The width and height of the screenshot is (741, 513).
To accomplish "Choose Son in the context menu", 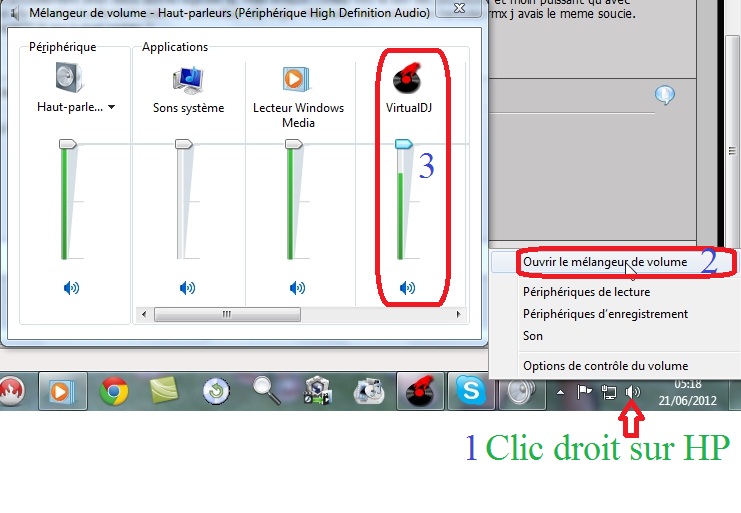I will 533,336.
